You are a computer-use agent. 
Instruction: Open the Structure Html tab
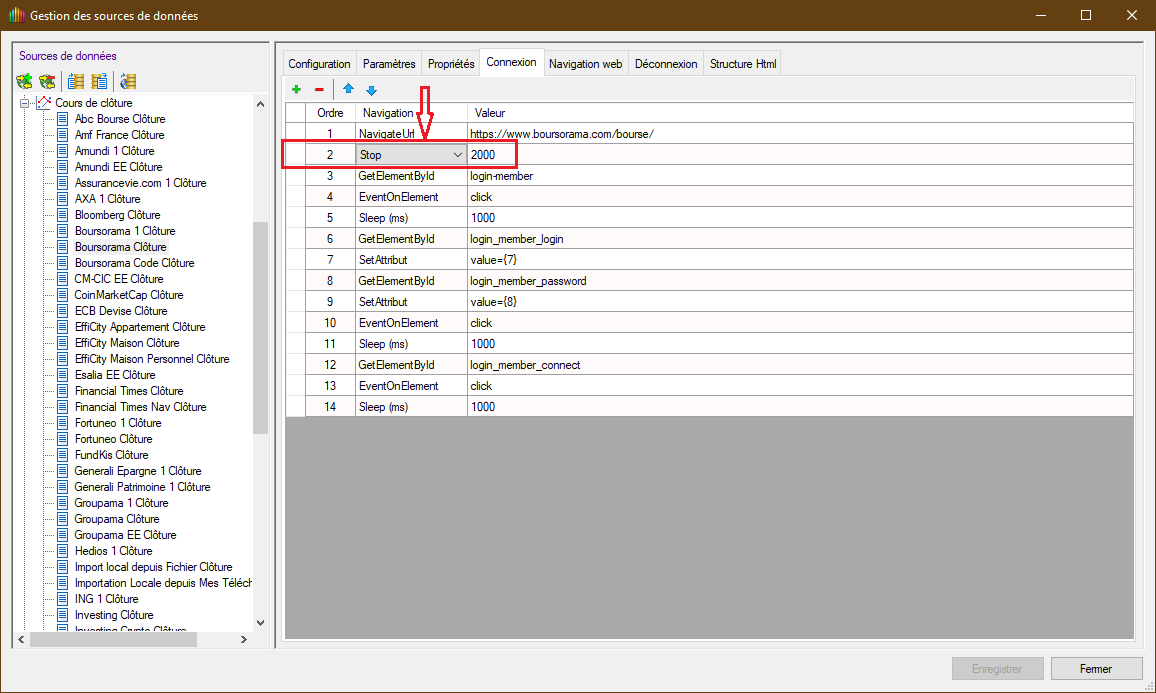click(x=742, y=64)
